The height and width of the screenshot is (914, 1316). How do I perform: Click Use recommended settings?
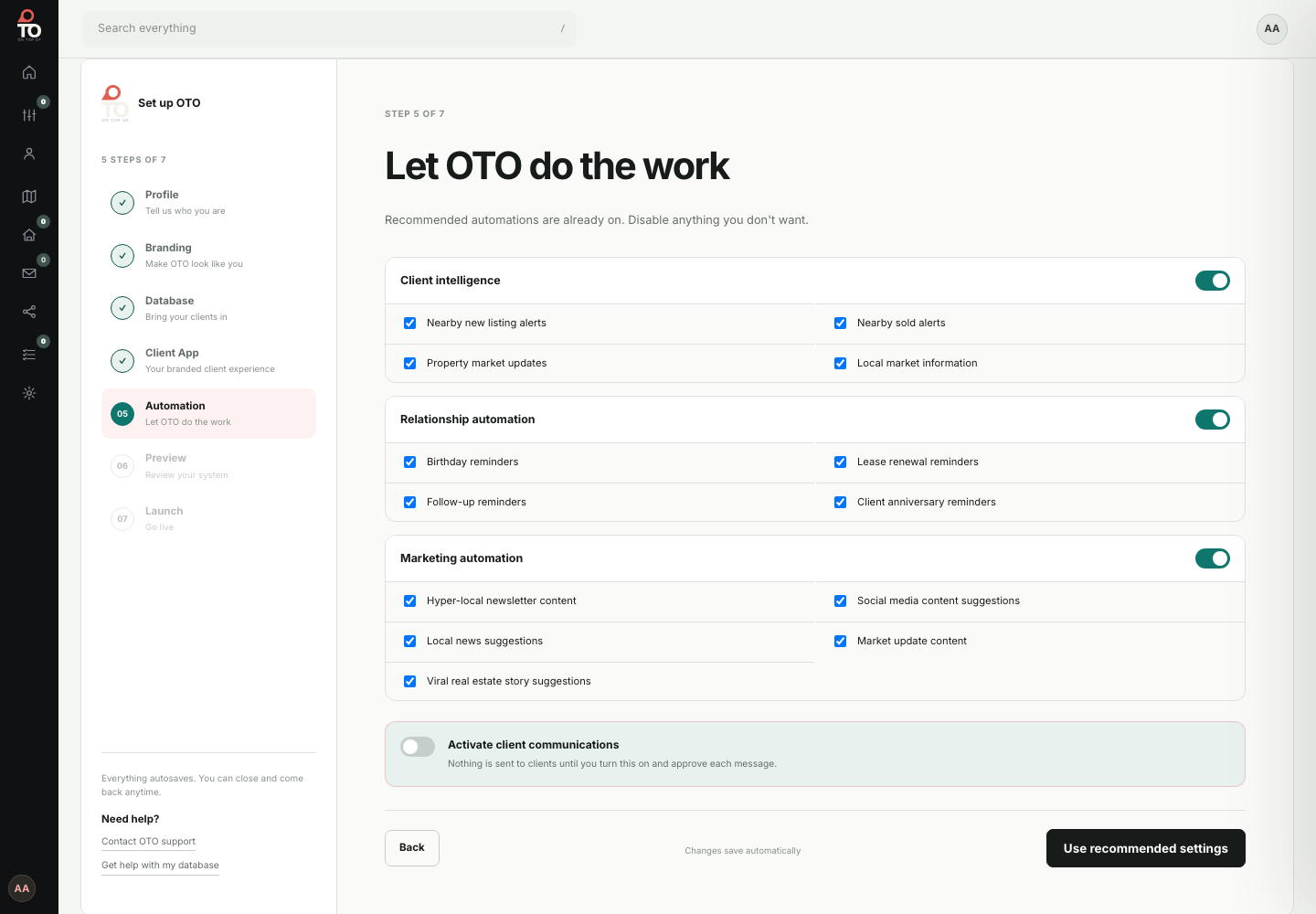click(1146, 848)
